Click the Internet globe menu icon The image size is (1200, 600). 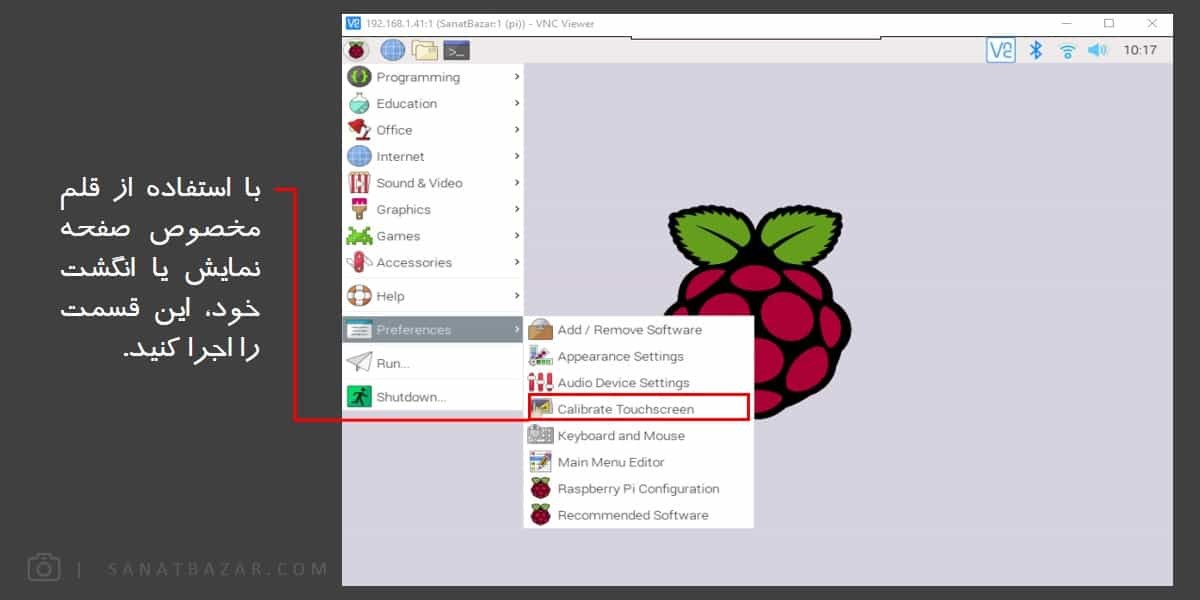[359, 157]
